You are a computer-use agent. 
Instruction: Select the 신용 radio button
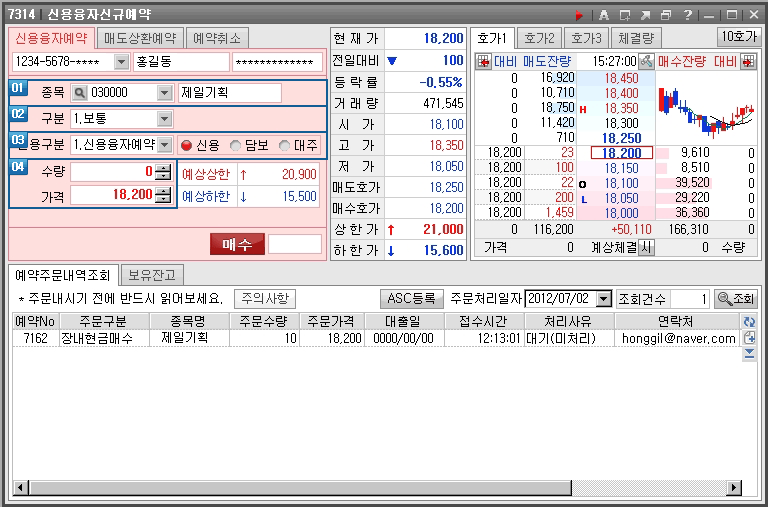186,145
